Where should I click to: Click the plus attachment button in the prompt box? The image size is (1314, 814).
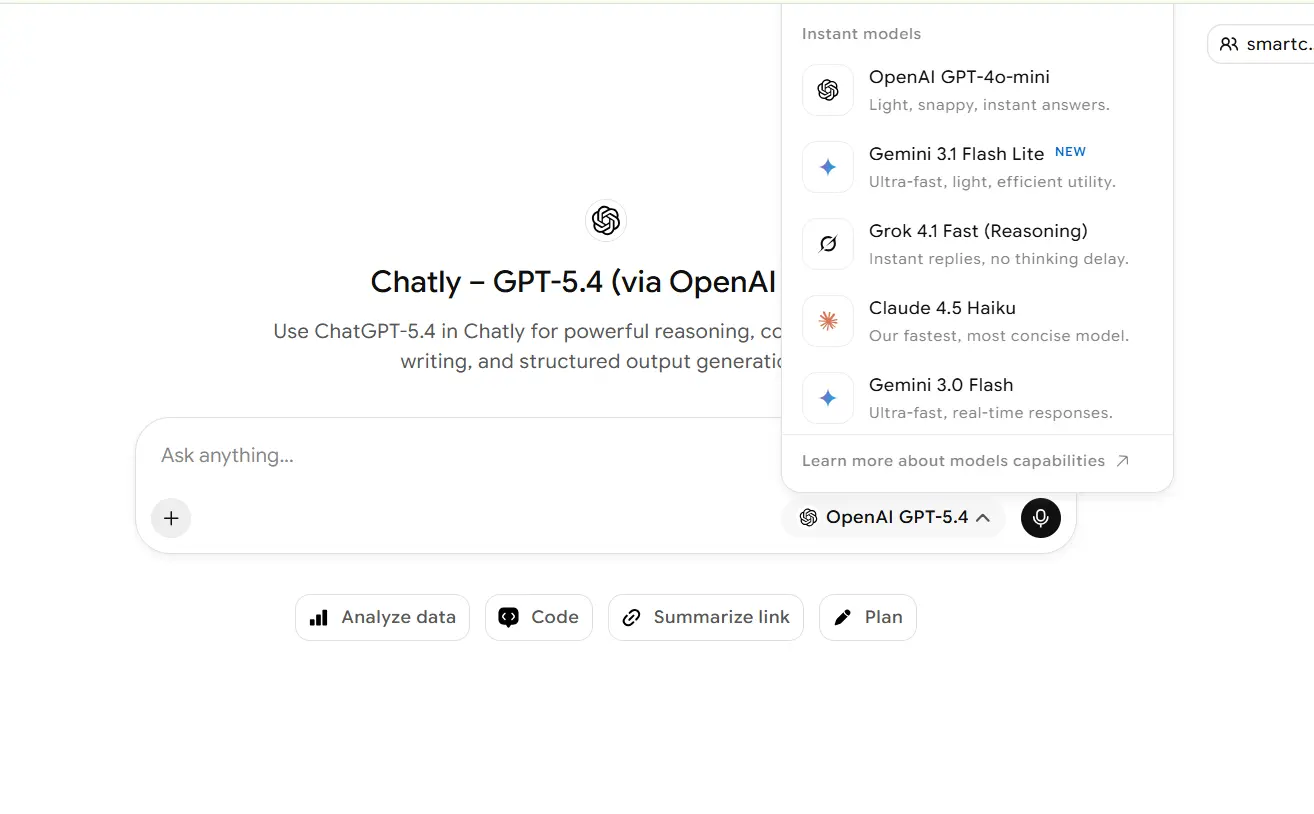pos(171,518)
